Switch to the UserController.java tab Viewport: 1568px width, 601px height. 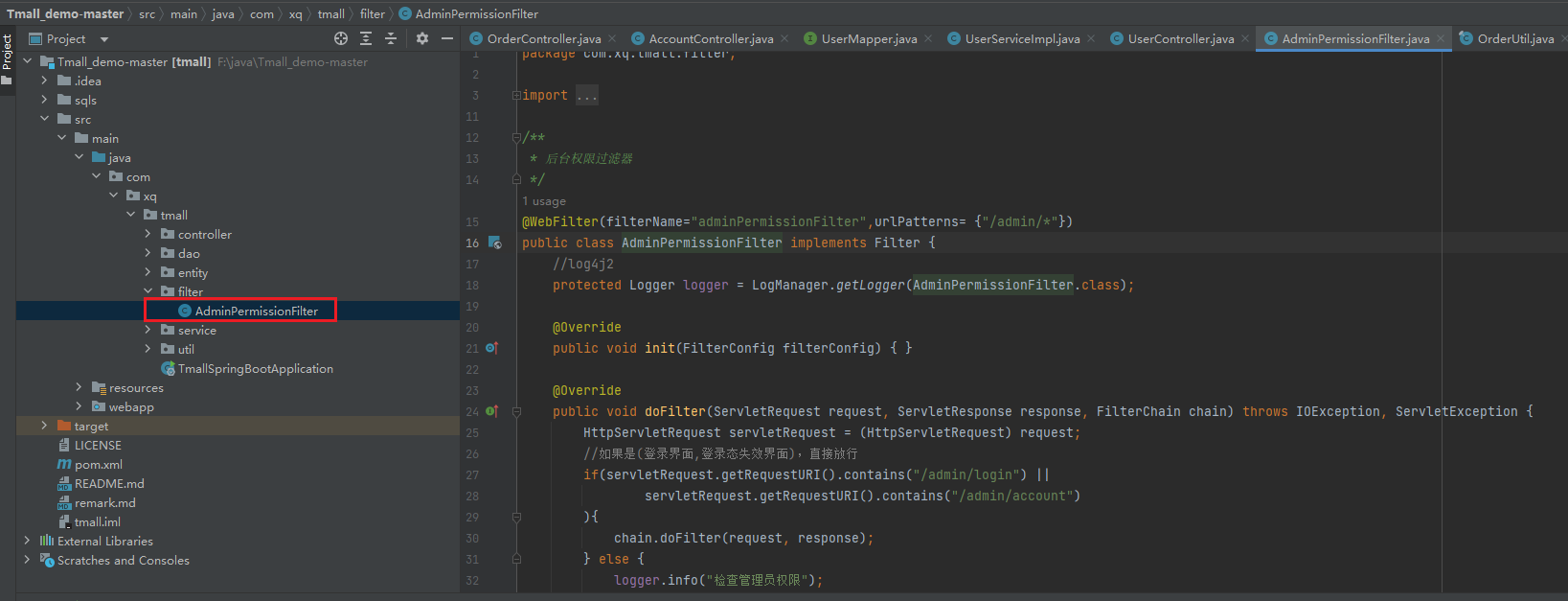(1180, 39)
